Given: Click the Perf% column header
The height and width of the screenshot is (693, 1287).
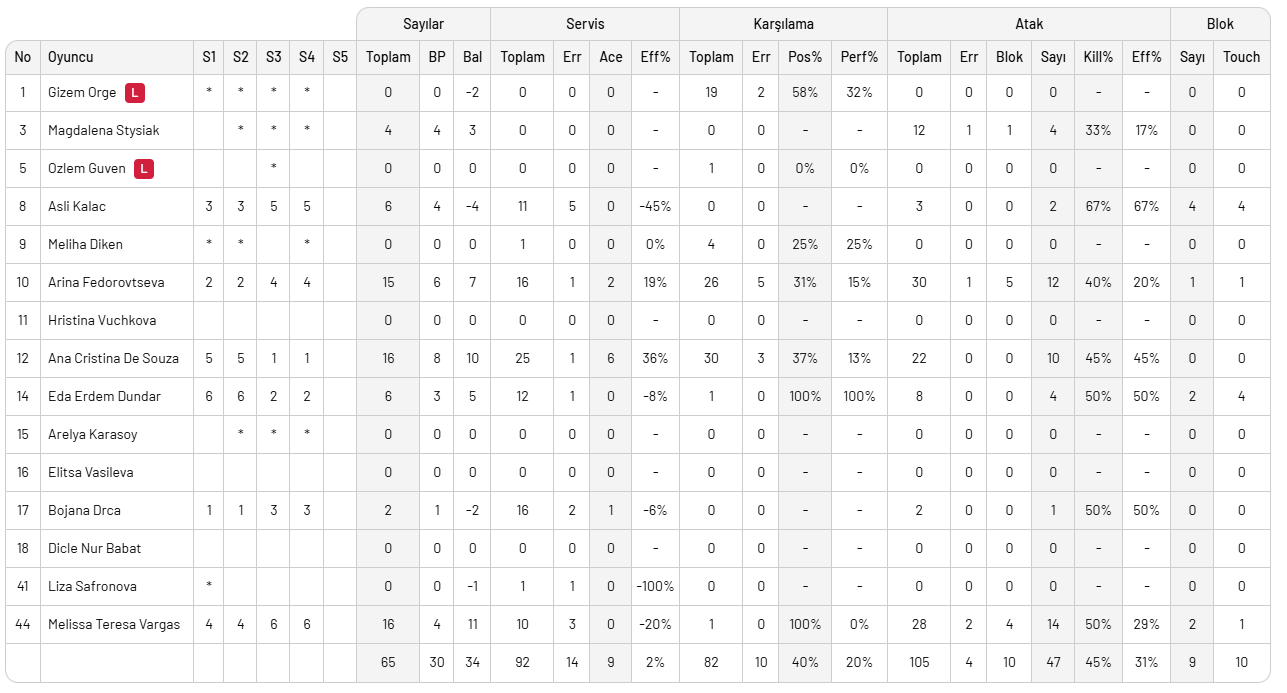Looking at the screenshot, I should tap(859, 57).
